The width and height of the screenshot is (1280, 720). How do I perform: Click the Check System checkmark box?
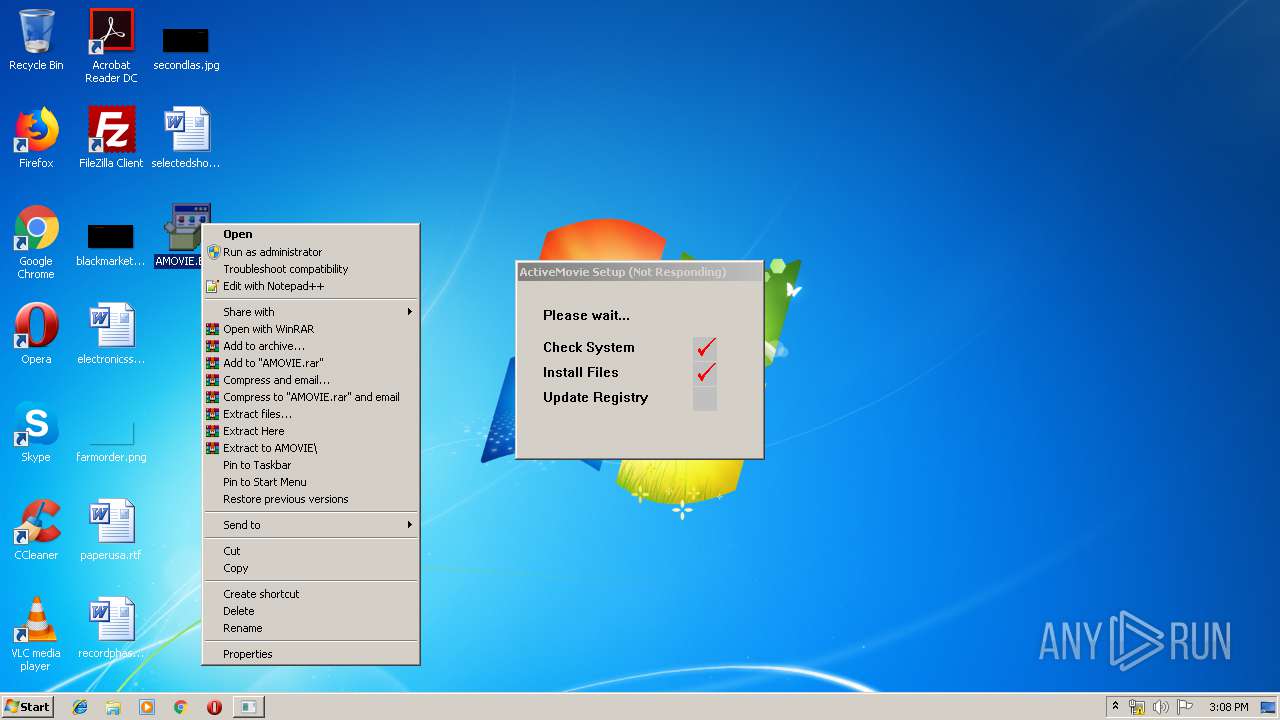click(705, 347)
